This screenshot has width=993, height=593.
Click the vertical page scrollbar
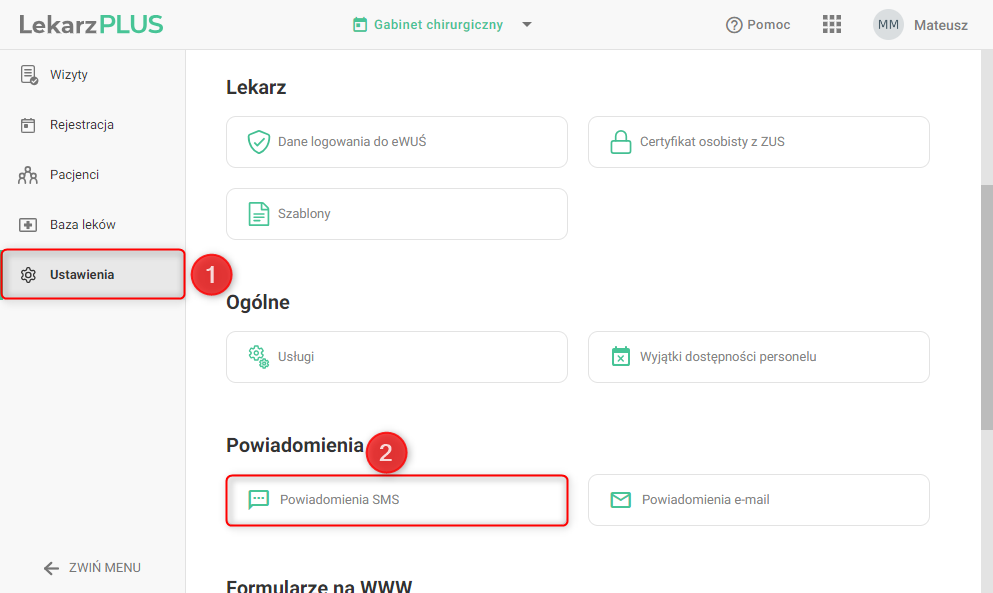pos(987,307)
